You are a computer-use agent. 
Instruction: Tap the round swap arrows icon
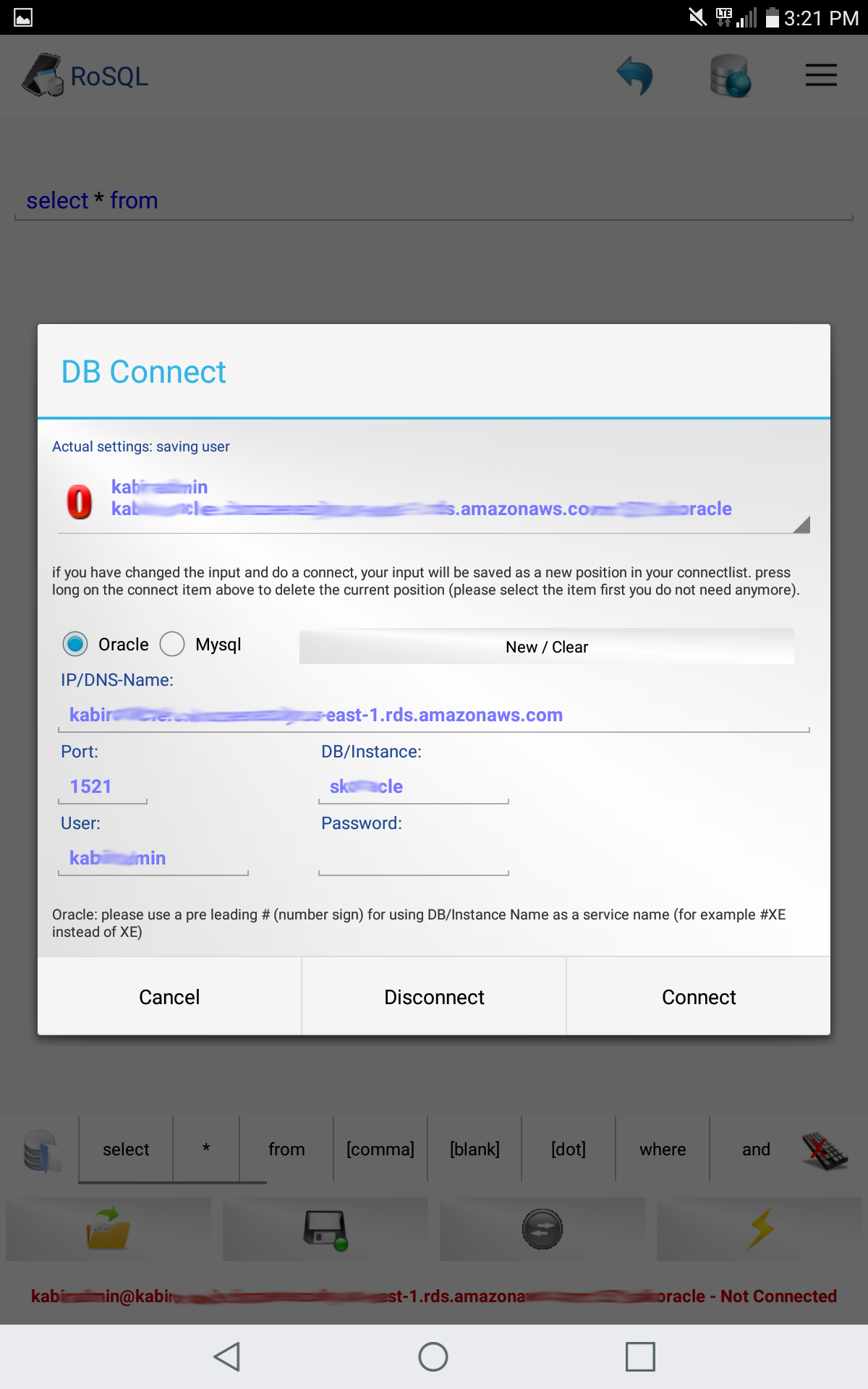pyautogui.click(x=542, y=1228)
